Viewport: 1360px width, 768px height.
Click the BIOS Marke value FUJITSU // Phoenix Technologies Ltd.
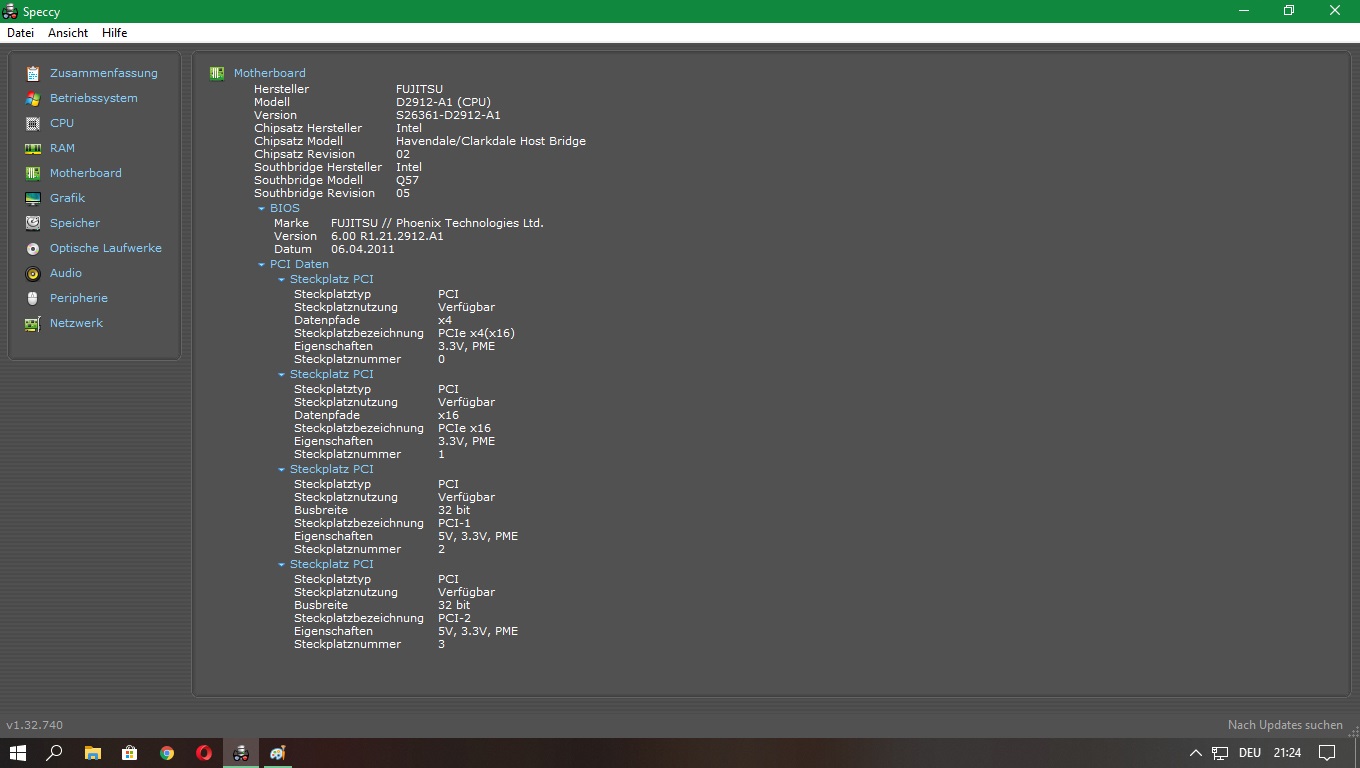(x=437, y=223)
